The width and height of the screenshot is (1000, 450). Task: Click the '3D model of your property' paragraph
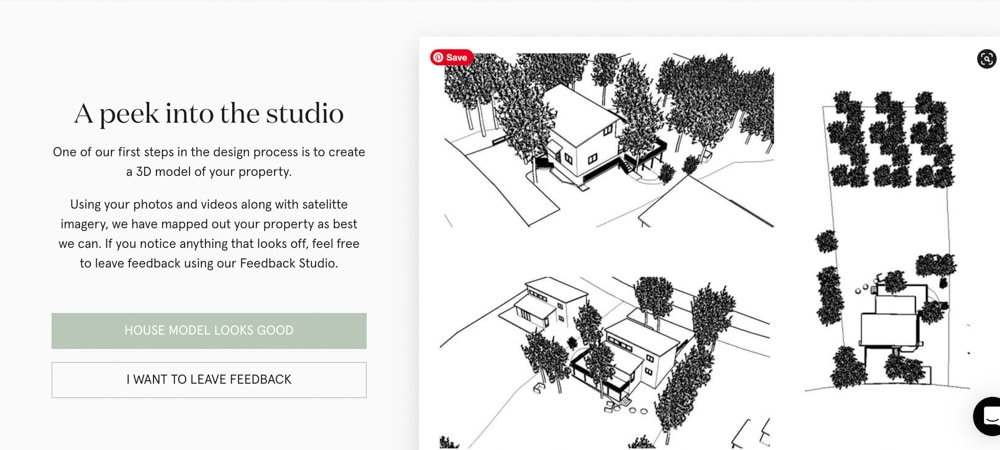pyautogui.click(x=209, y=162)
